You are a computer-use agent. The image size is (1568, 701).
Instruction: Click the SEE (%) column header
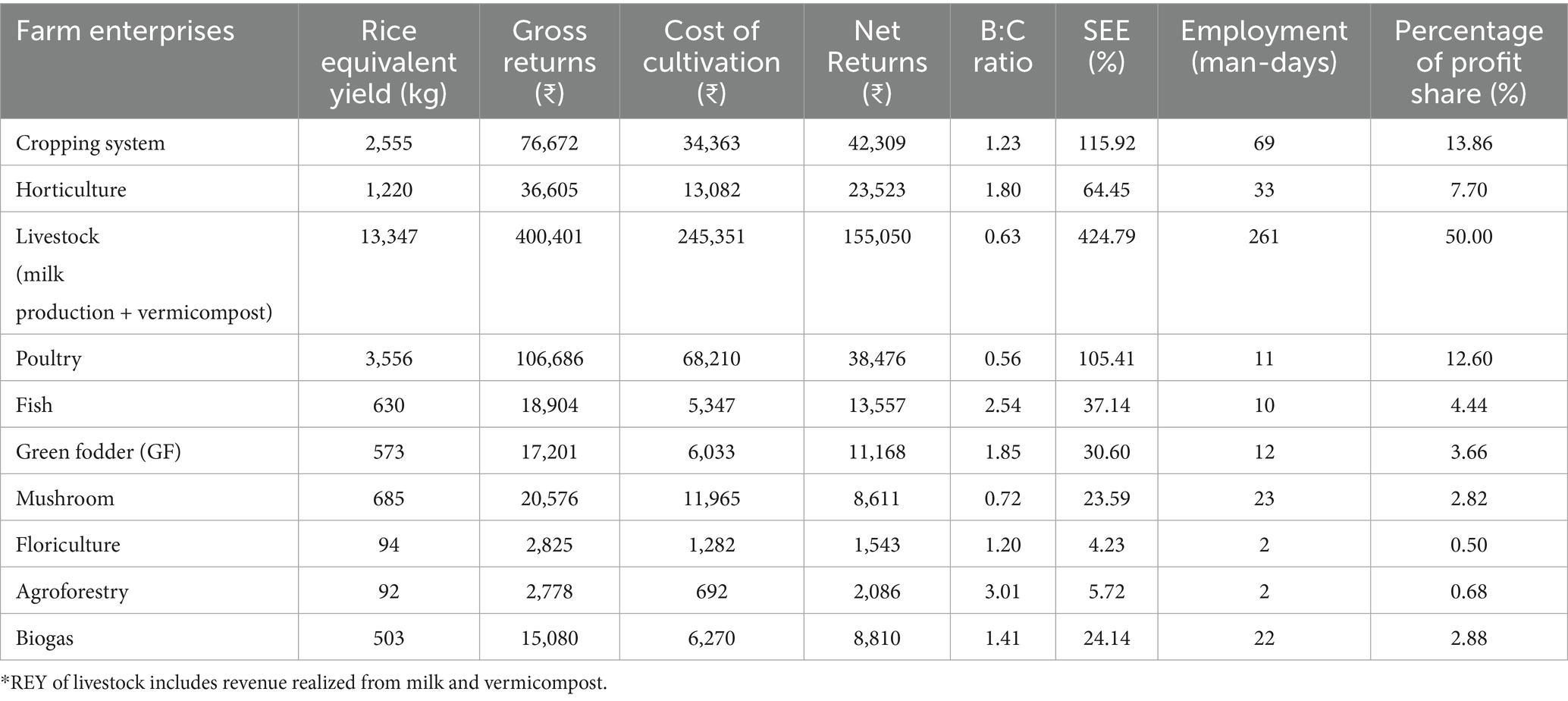point(1106,47)
